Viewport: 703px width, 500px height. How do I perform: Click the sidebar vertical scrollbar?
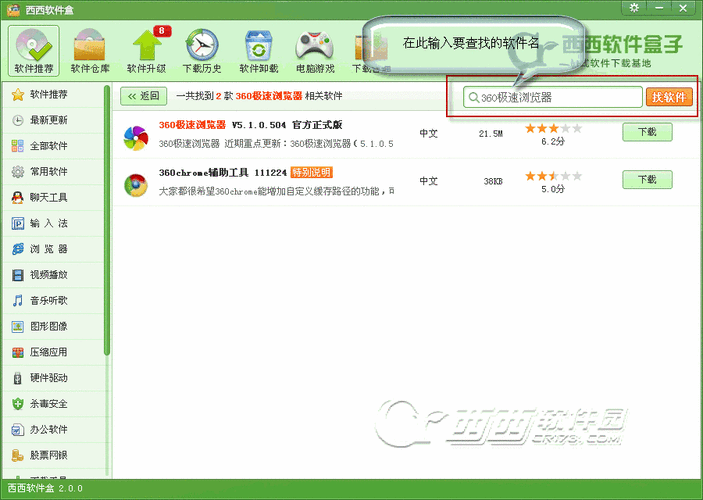coord(107,220)
